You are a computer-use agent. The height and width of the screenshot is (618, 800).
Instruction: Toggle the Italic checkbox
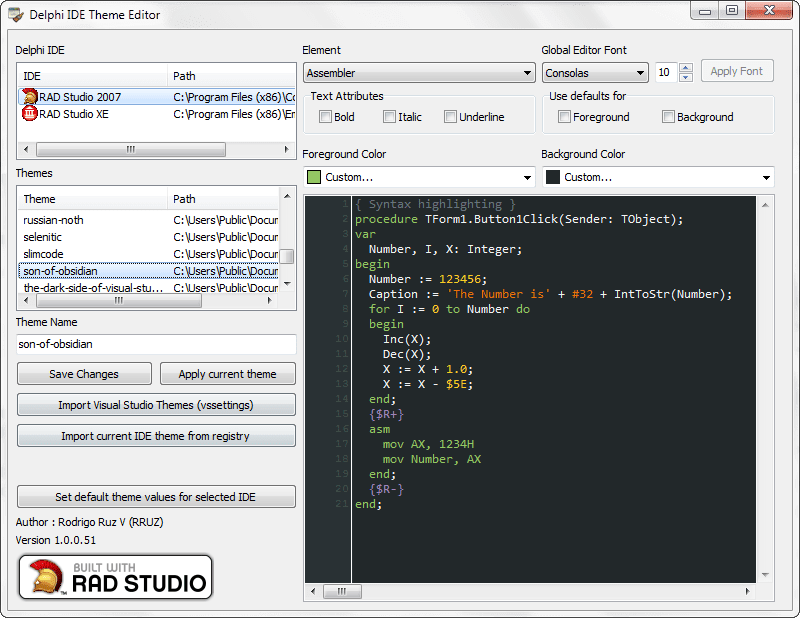click(x=390, y=117)
